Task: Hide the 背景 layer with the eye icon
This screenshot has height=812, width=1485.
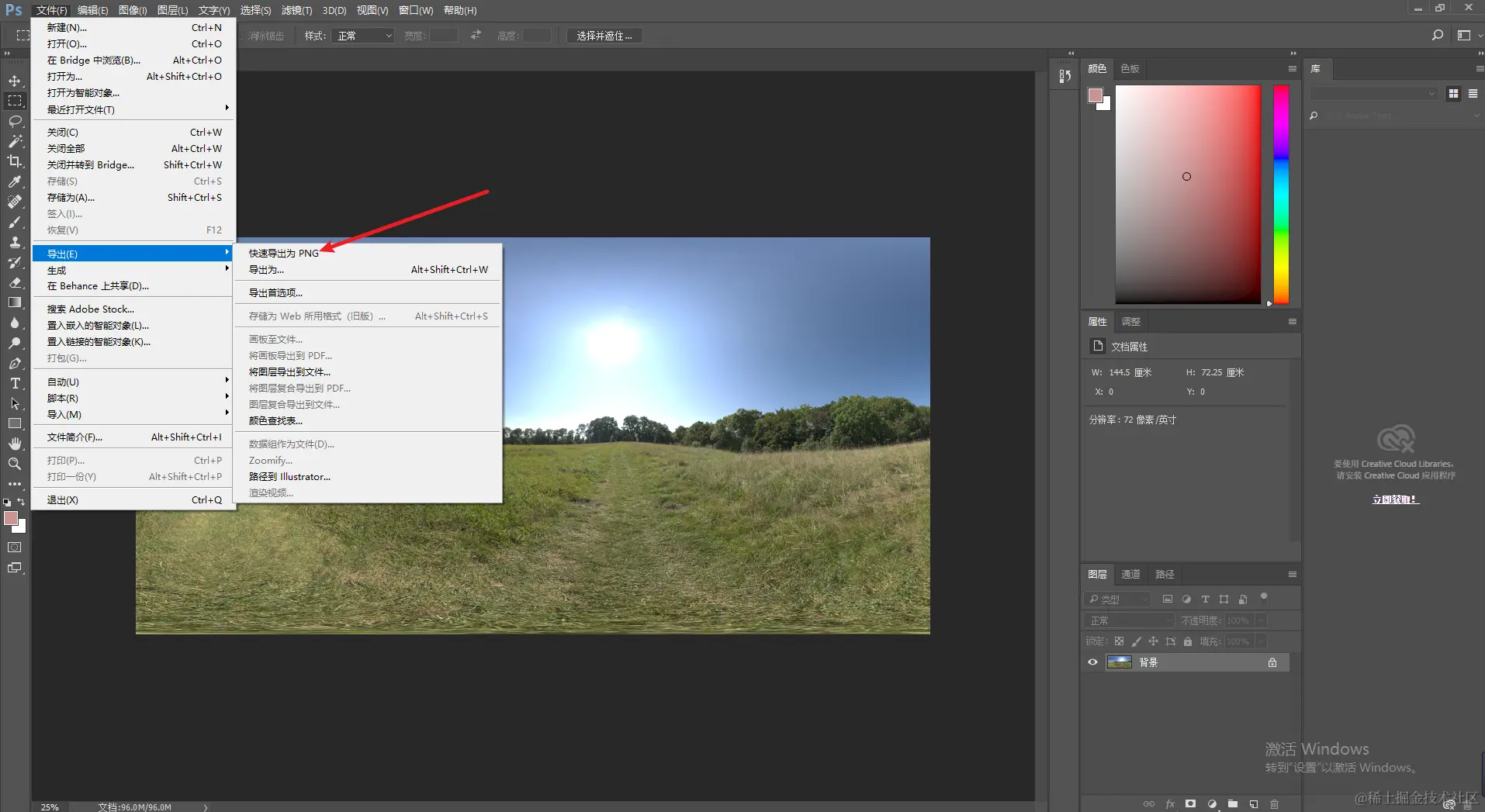Action: pyautogui.click(x=1092, y=662)
